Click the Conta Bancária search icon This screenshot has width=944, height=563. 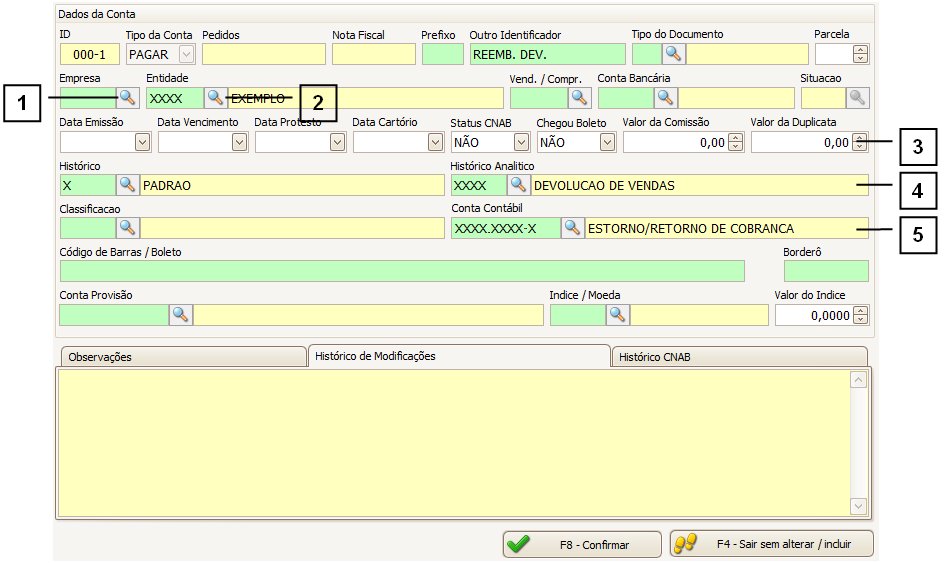(x=666, y=98)
